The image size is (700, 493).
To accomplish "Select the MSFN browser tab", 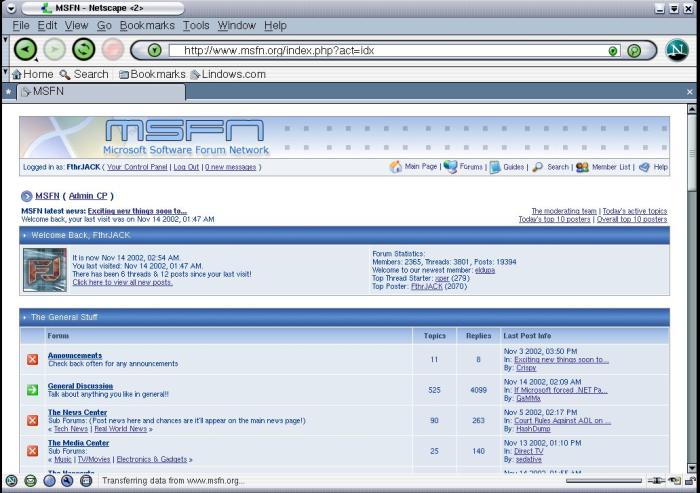I will point(101,92).
